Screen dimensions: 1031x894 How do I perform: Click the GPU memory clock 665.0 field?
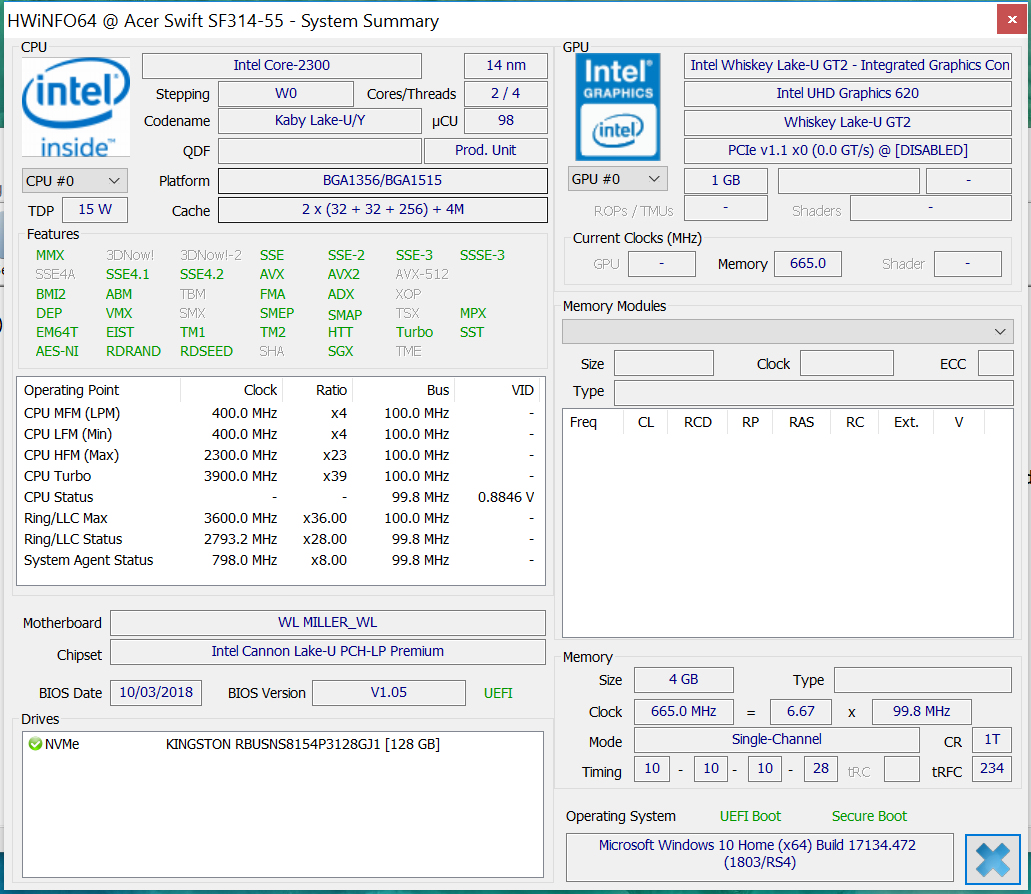pos(807,264)
